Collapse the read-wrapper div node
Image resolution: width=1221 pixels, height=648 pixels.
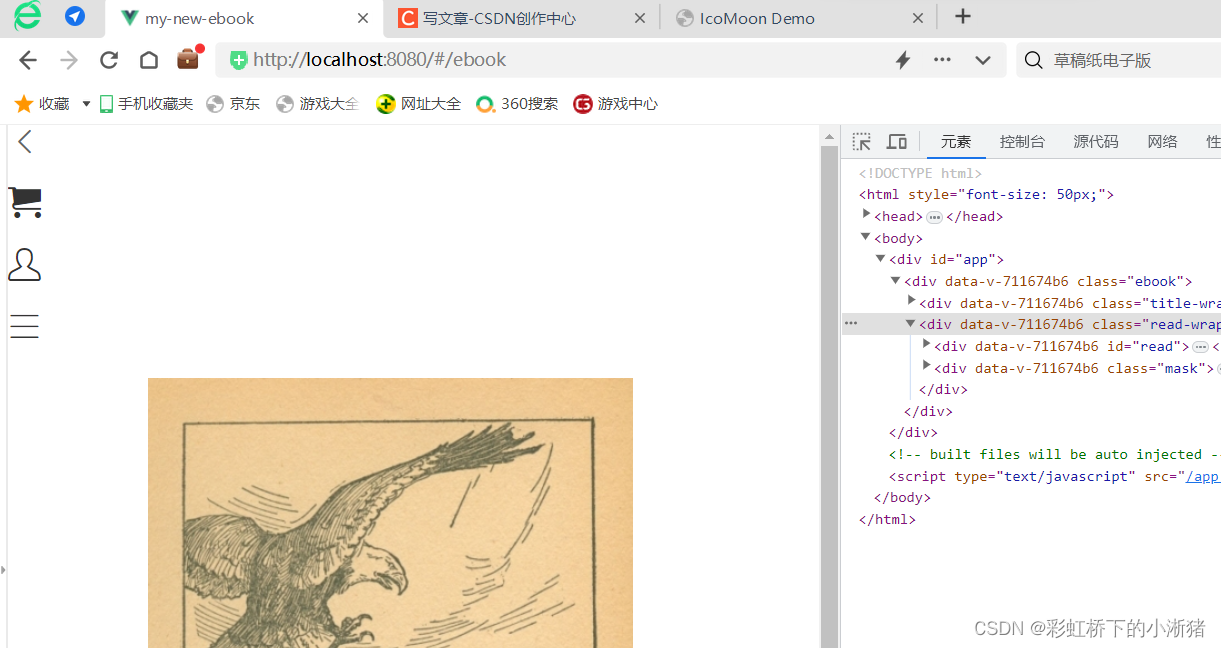pos(911,323)
